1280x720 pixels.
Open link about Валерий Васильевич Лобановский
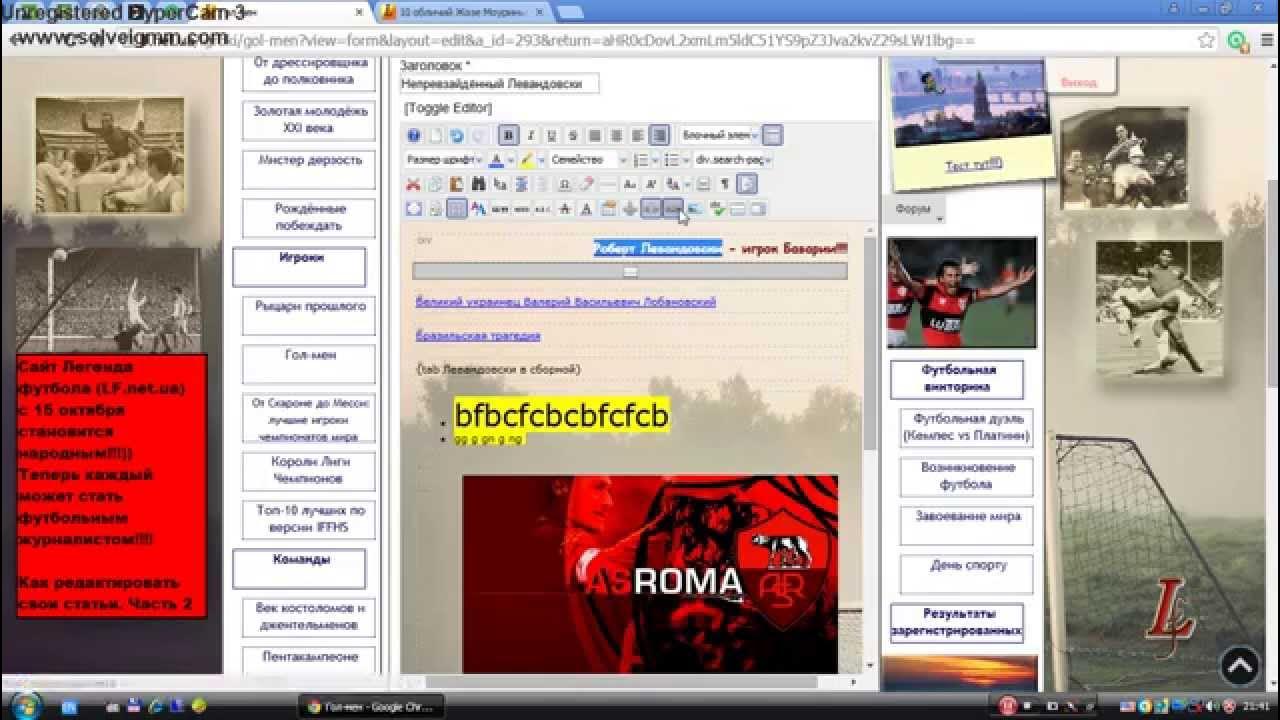click(x=566, y=301)
